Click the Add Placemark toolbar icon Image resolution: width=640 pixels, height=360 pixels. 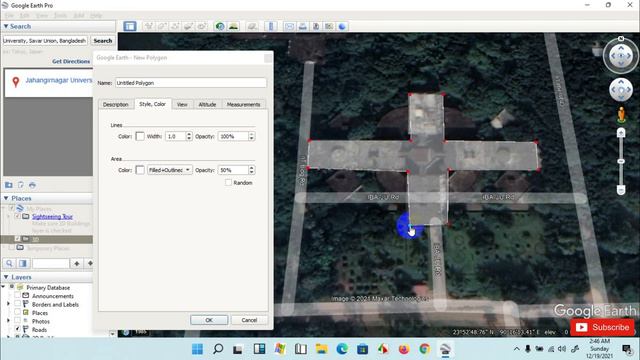tap(149, 26)
